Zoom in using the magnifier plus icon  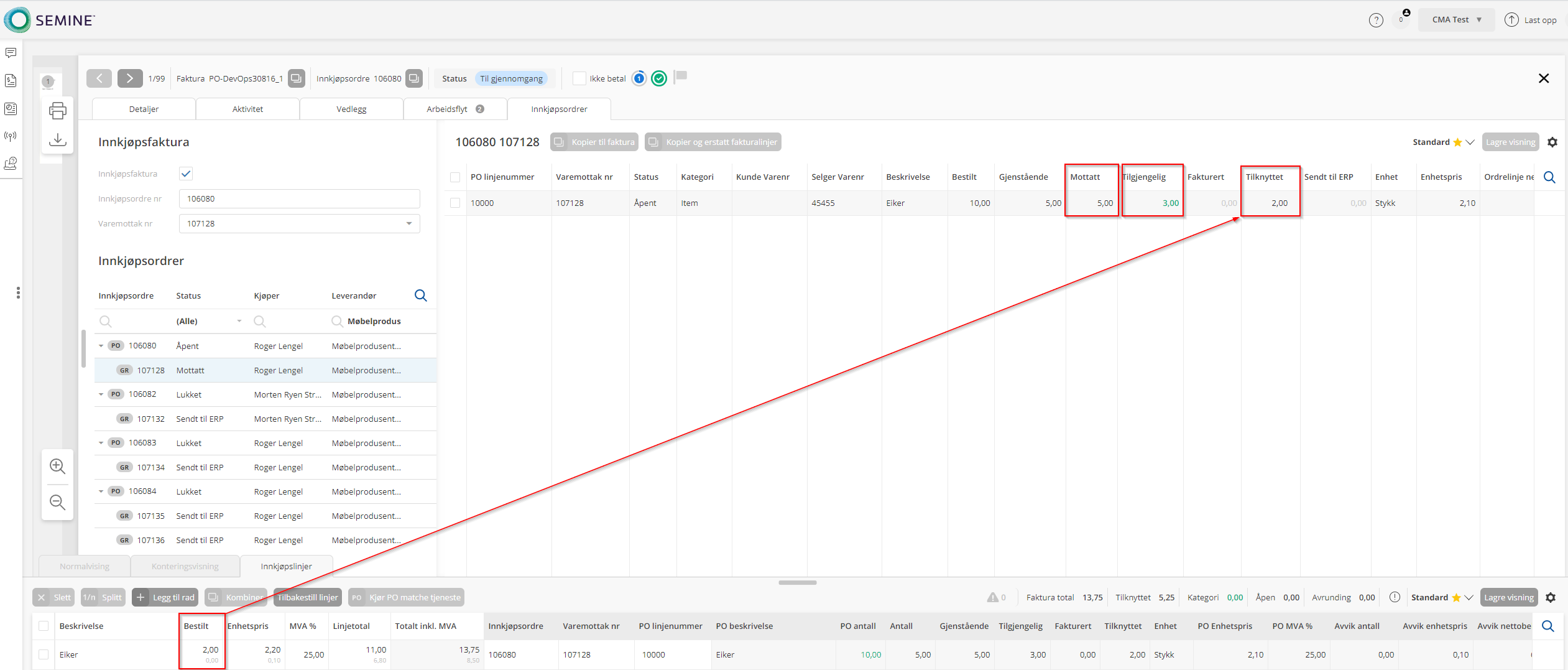[x=57, y=466]
